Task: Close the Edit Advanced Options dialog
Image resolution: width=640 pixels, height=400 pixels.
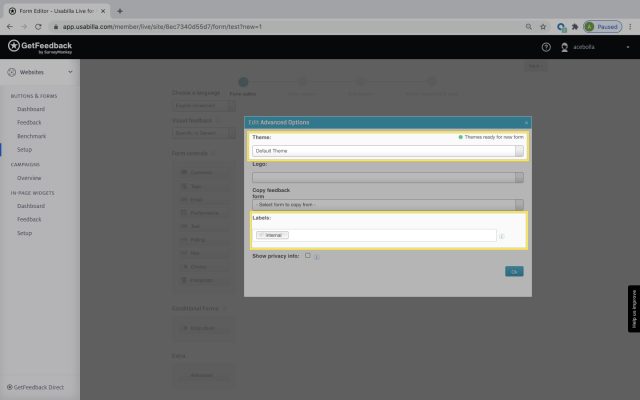Action: coord(526,122)
